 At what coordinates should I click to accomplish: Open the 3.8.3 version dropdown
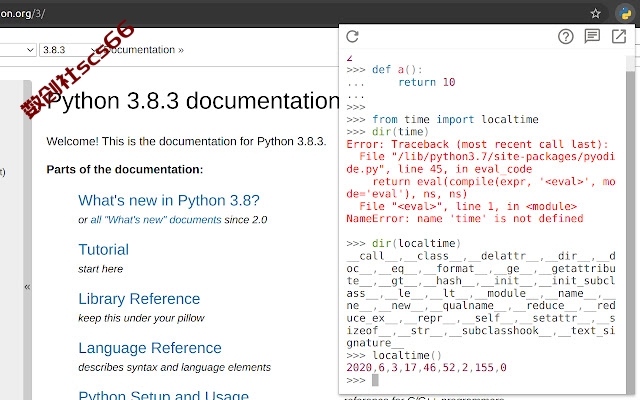[x=69, y=50]
